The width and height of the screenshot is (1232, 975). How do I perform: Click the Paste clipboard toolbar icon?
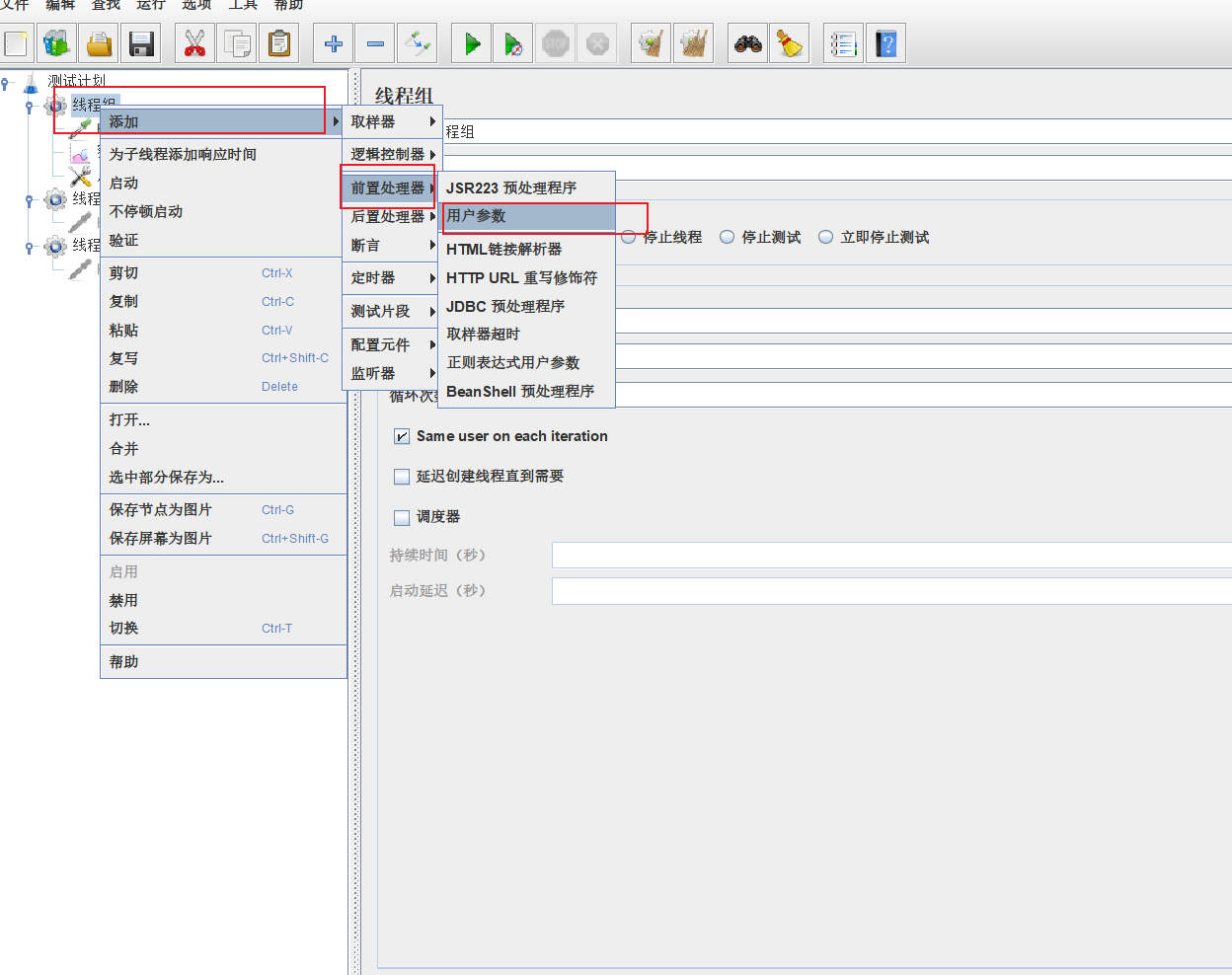pos(279,43)
